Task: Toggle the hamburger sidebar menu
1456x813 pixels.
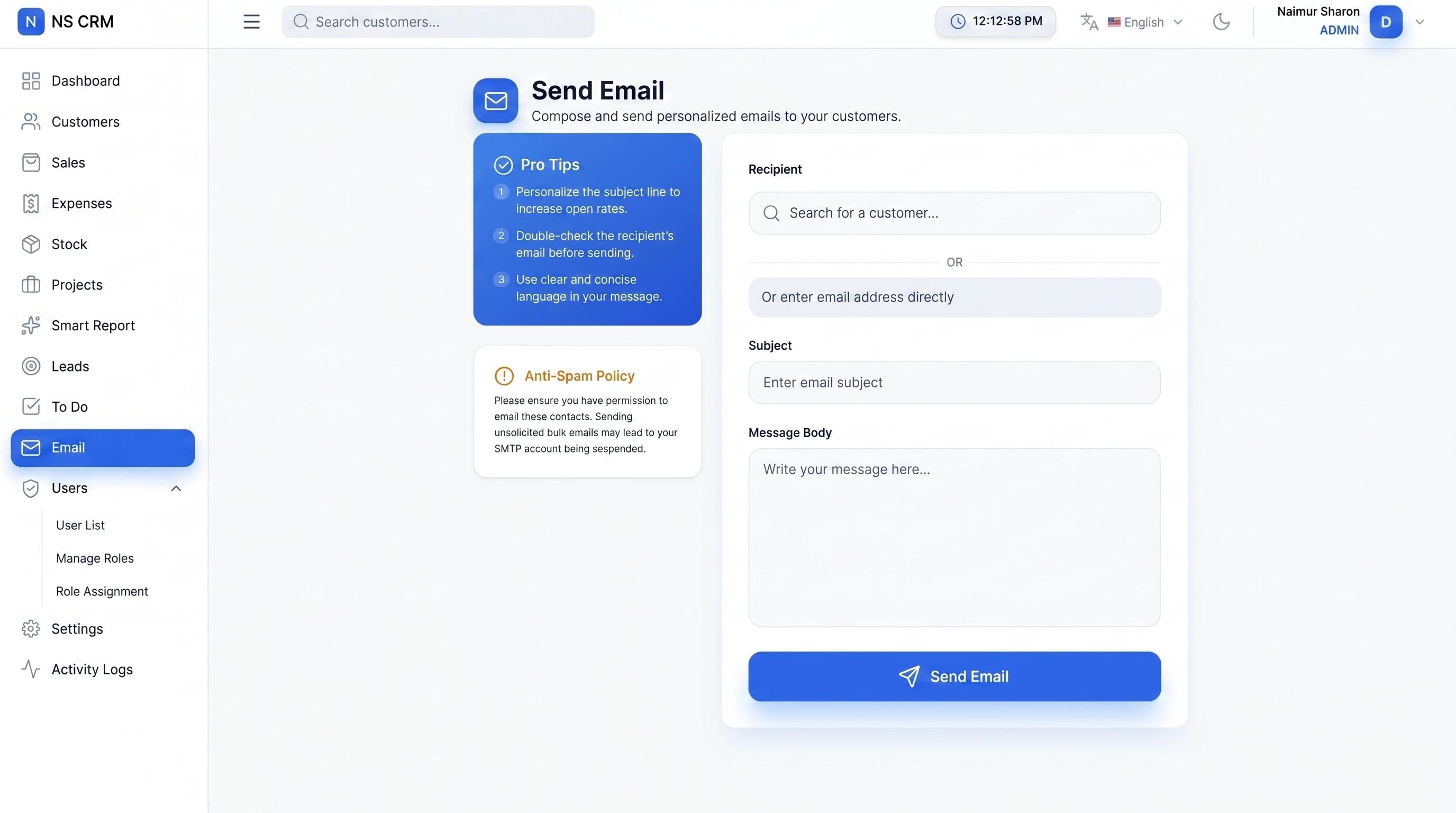Action: [x=251, y=22]
